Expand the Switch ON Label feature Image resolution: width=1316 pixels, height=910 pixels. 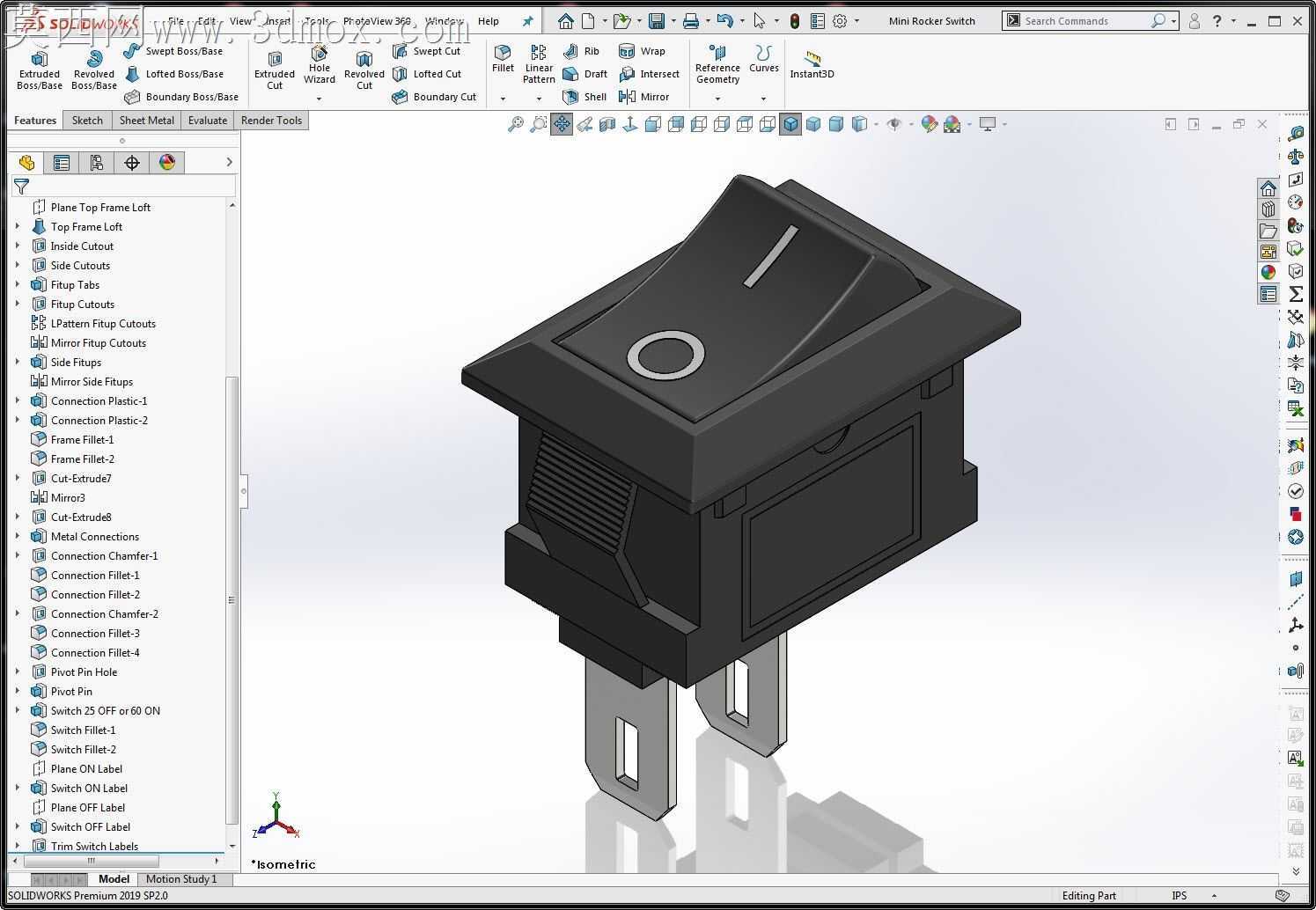click(18, 788)
